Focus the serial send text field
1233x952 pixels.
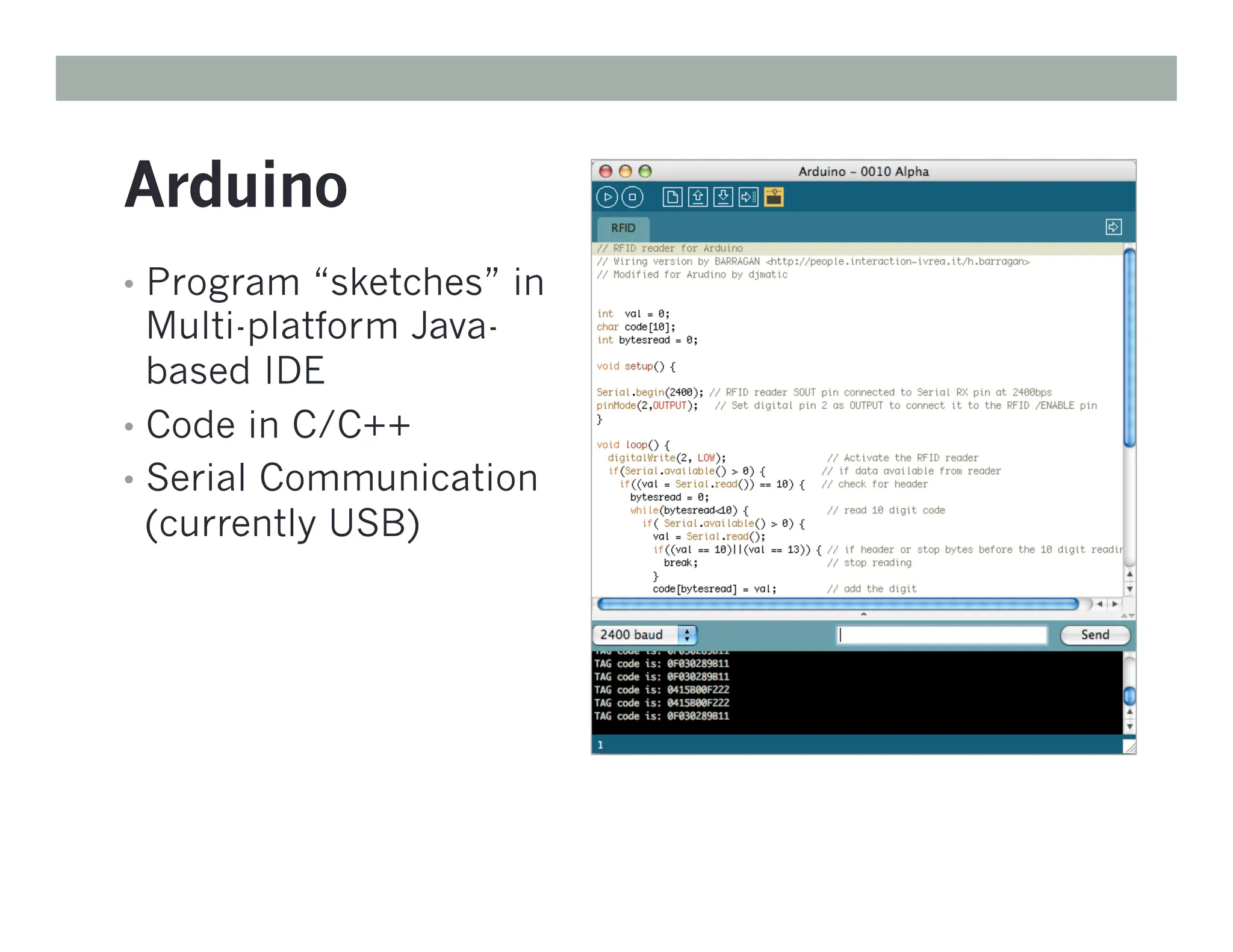tap(942, 635)
